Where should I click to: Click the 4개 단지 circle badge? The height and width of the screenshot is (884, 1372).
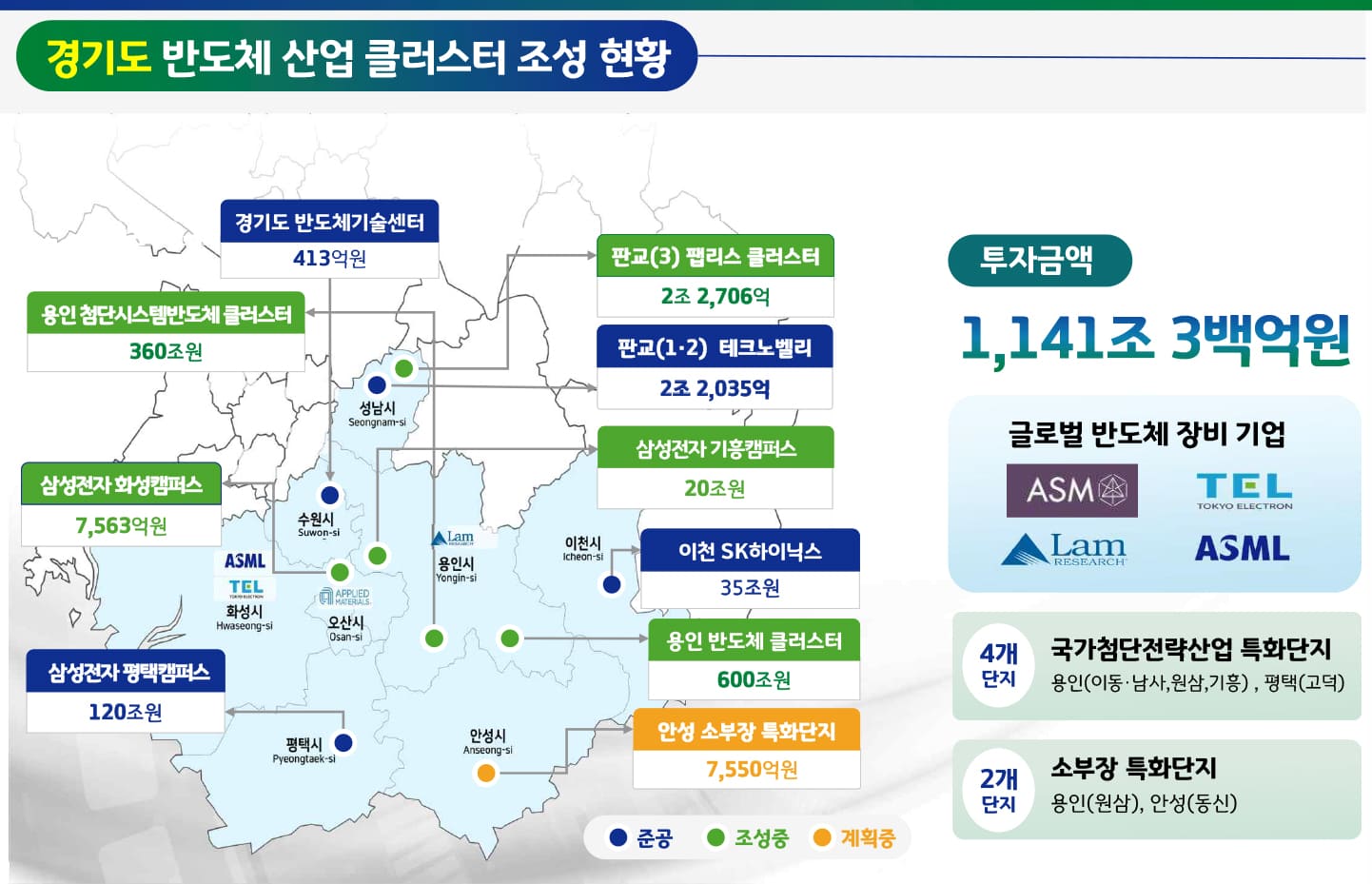999,666
